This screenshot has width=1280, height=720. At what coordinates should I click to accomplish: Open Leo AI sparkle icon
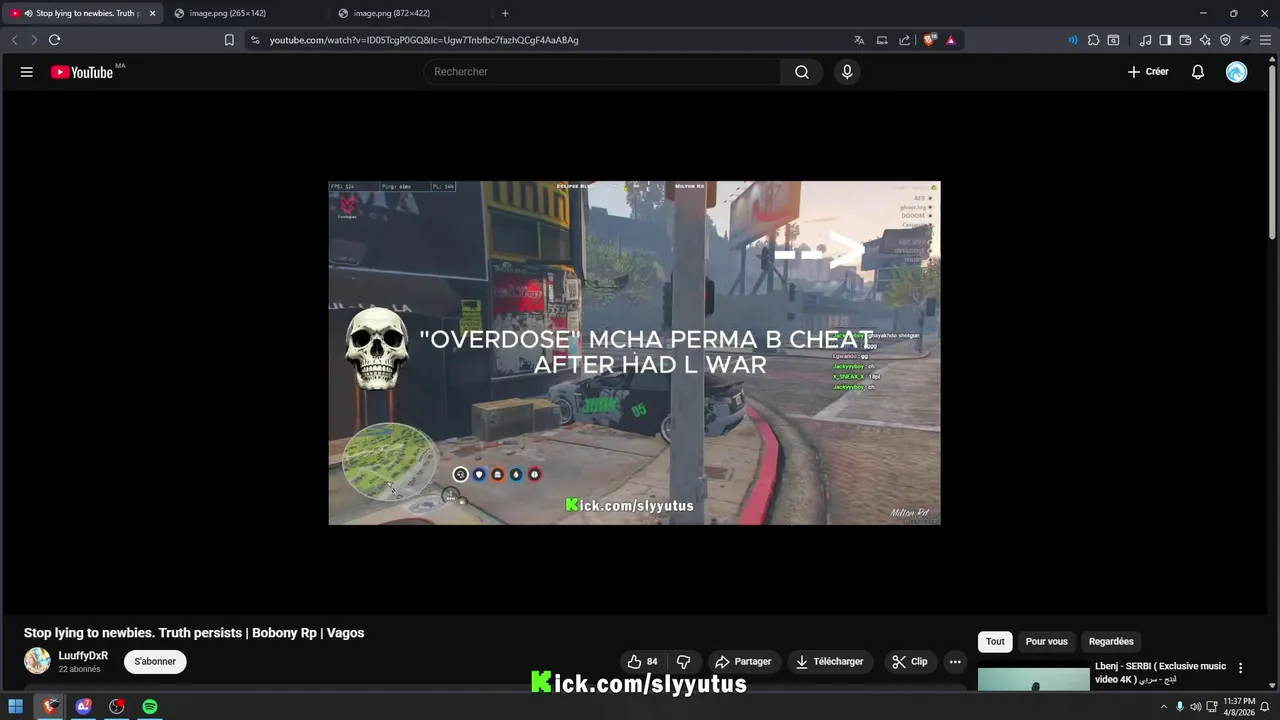click(1205, 40)
